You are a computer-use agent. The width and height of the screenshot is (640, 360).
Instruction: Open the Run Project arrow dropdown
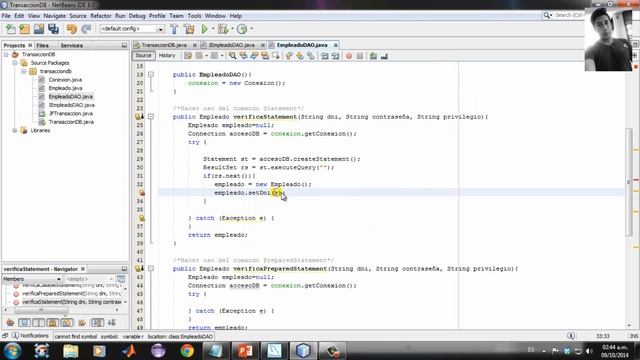(x=213, y=29)
